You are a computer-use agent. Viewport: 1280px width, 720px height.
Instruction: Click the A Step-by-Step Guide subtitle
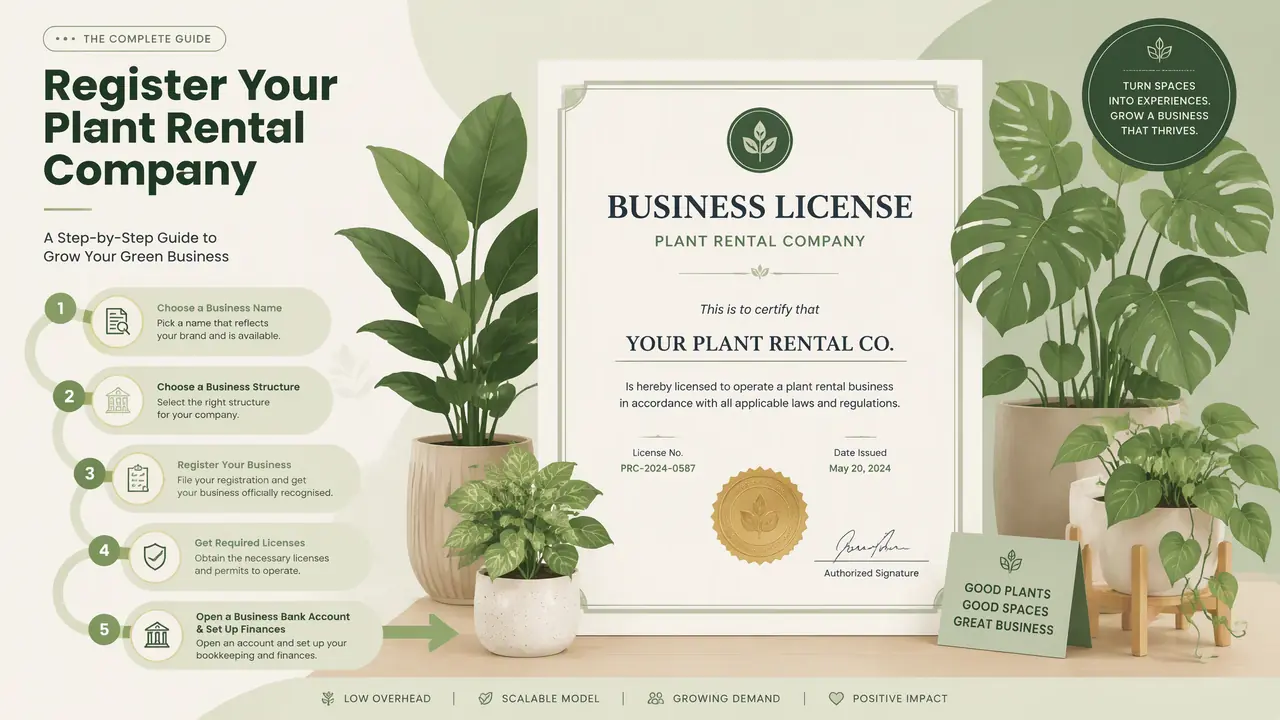tap(136, 247)
